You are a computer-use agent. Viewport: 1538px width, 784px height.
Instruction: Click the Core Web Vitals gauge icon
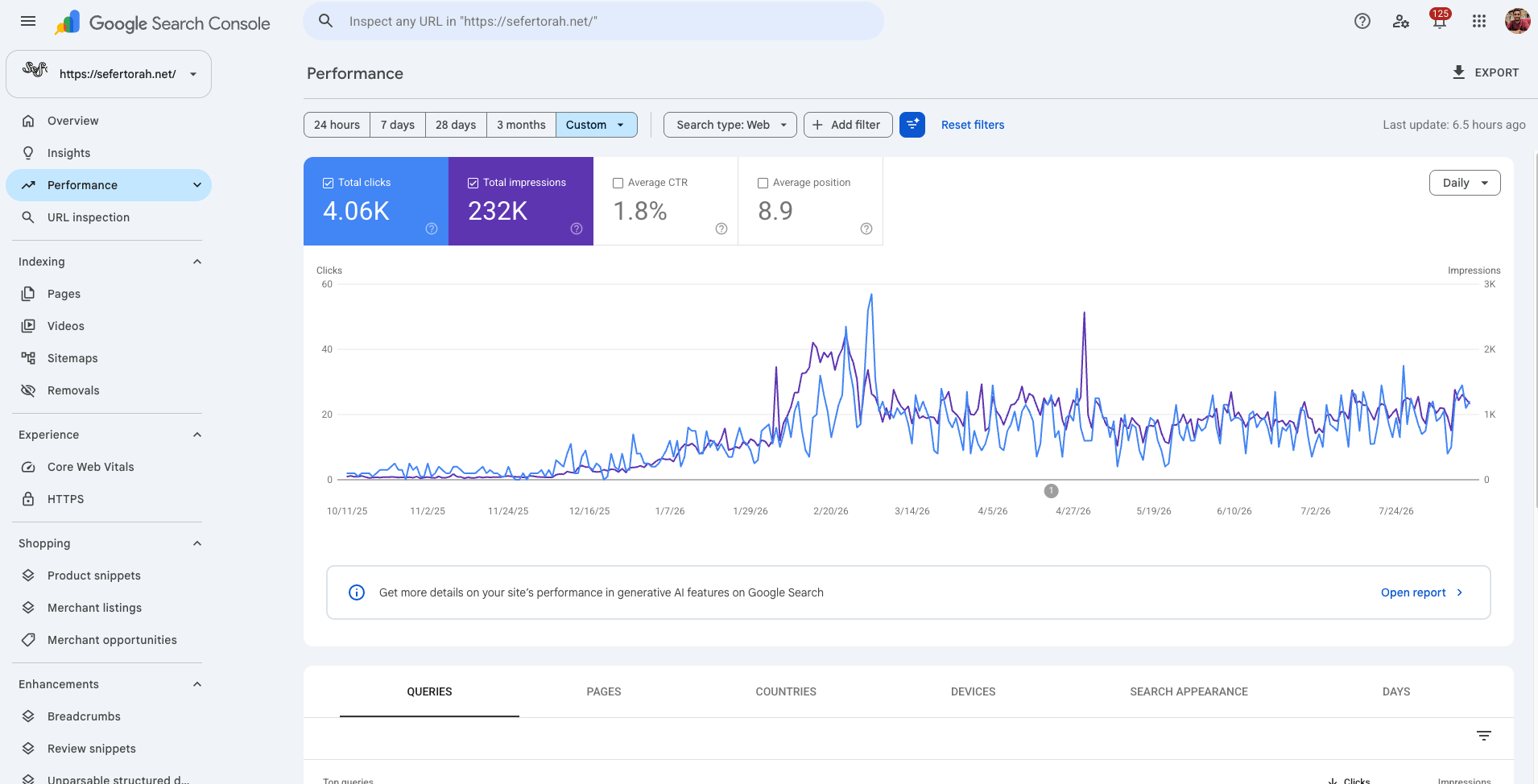(x=28, y=467)
